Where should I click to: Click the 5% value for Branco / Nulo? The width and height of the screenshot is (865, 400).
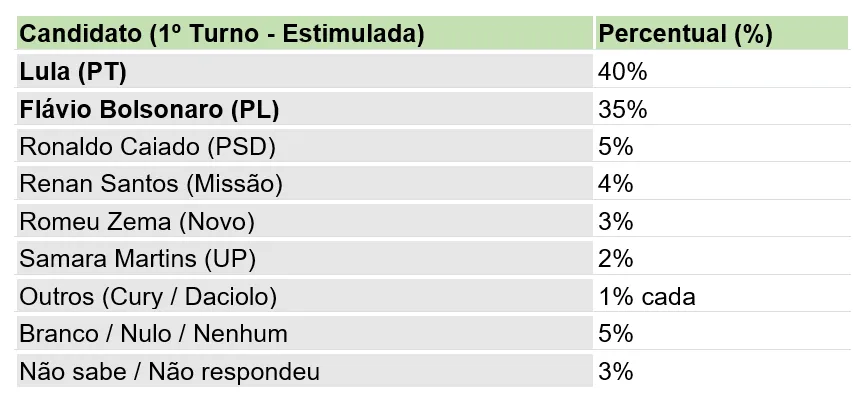pos(616,334)
